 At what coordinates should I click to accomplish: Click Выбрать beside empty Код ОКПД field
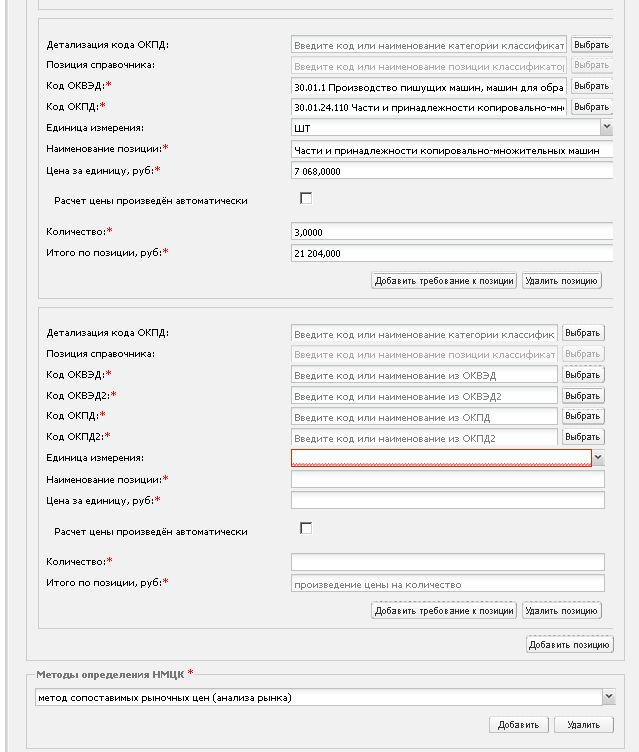[583, 416]
